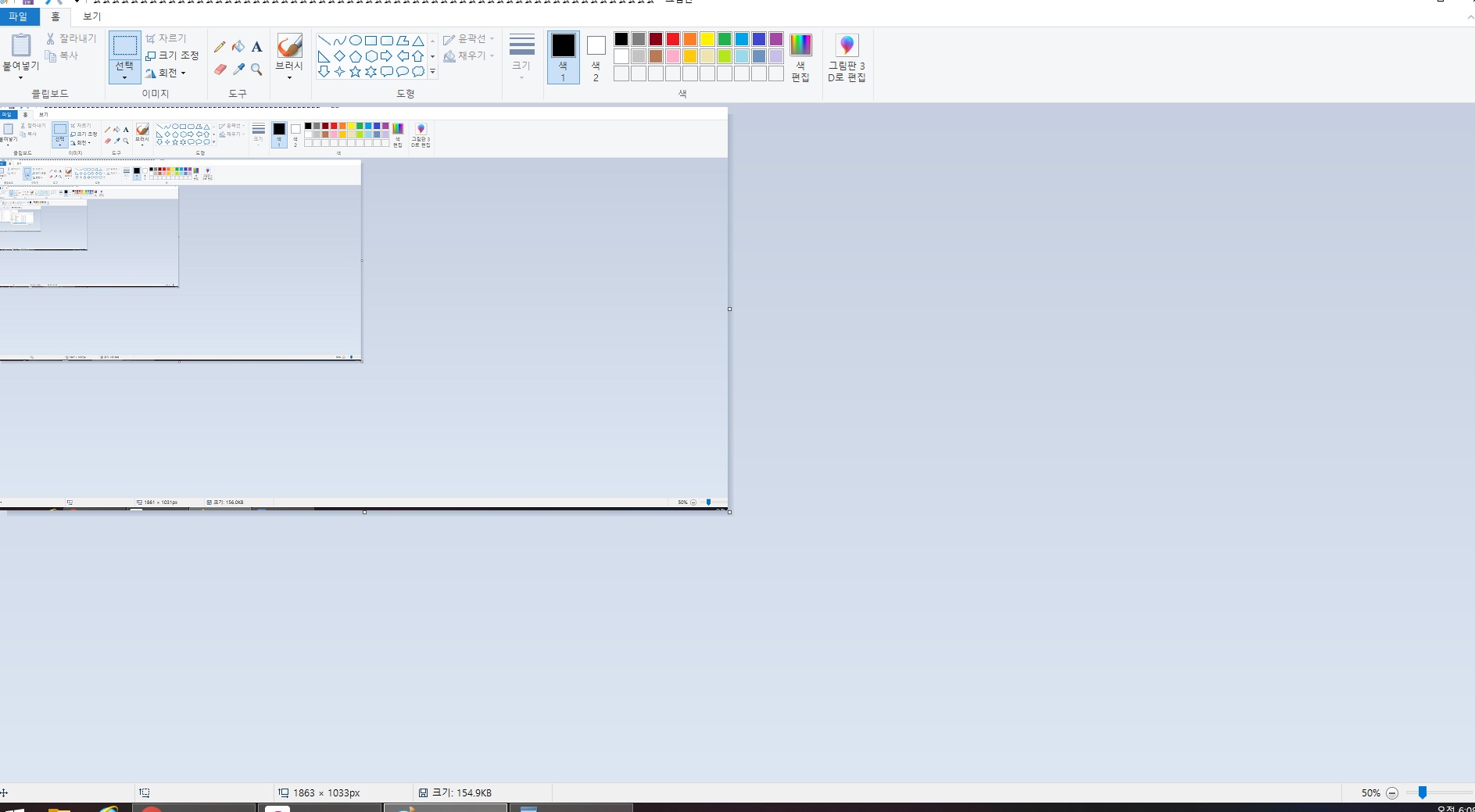Open Edit colors (색 편집)

[x=800, y=58]
